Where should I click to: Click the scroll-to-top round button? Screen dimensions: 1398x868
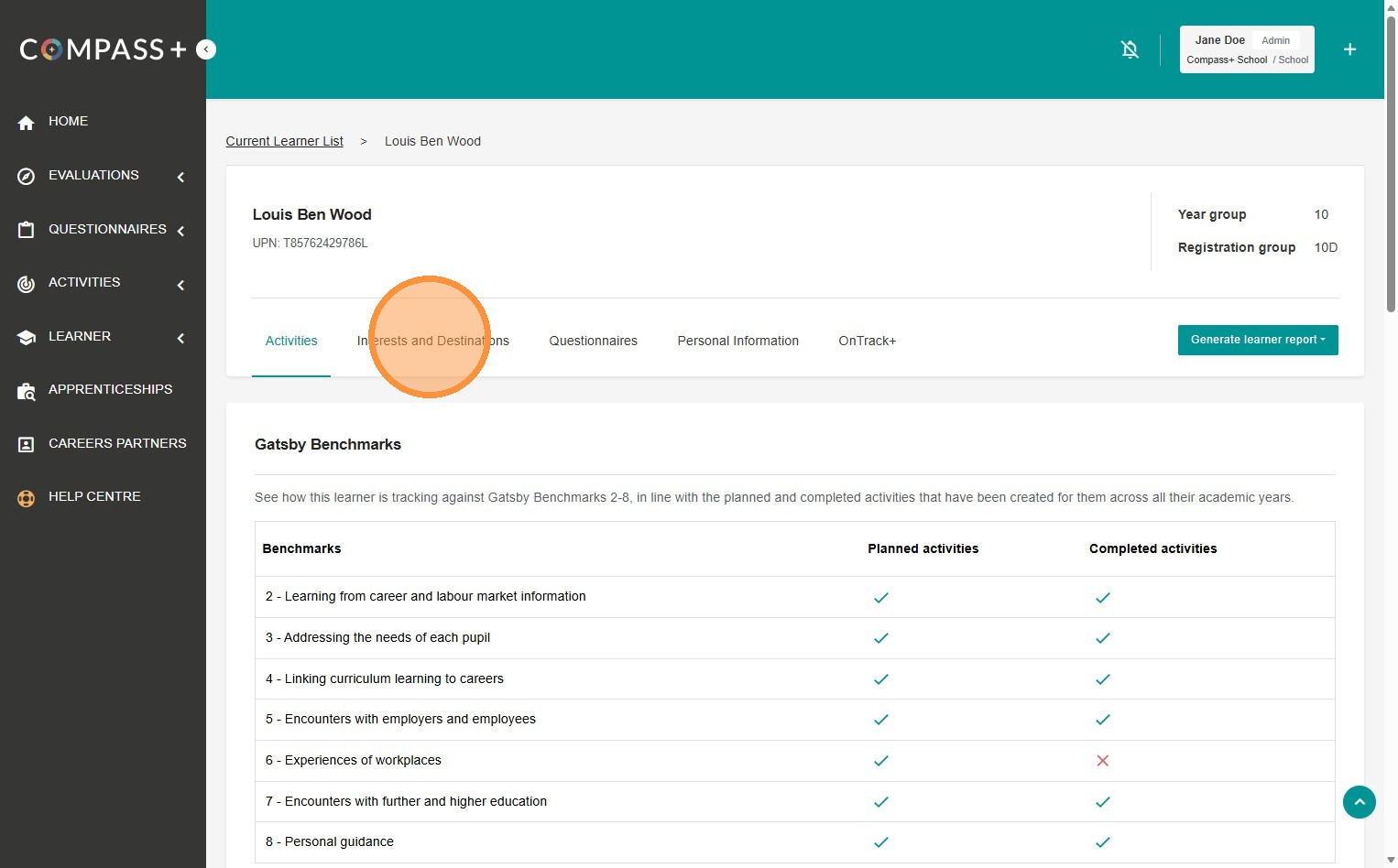tap(1360, 802)
